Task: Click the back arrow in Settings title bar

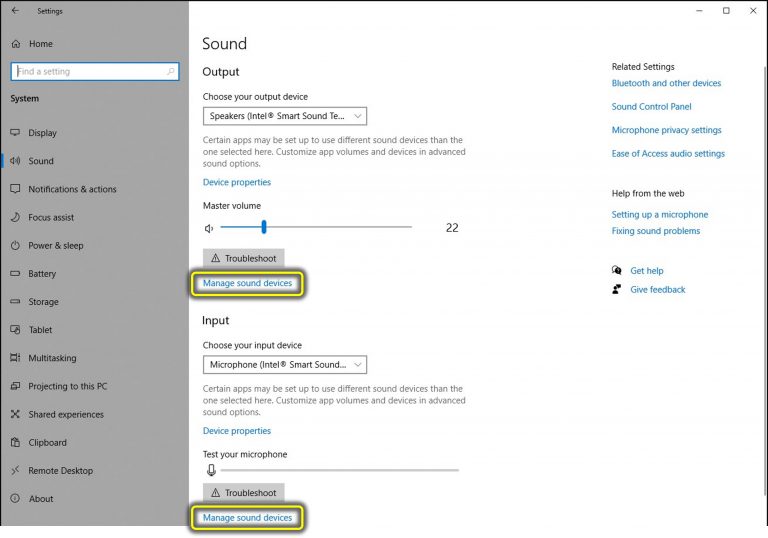Action: tap(15, 11)
